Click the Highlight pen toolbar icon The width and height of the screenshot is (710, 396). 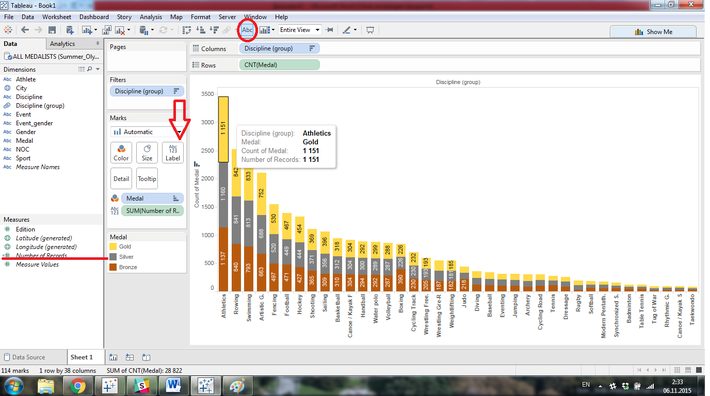[x=346, y=30]
